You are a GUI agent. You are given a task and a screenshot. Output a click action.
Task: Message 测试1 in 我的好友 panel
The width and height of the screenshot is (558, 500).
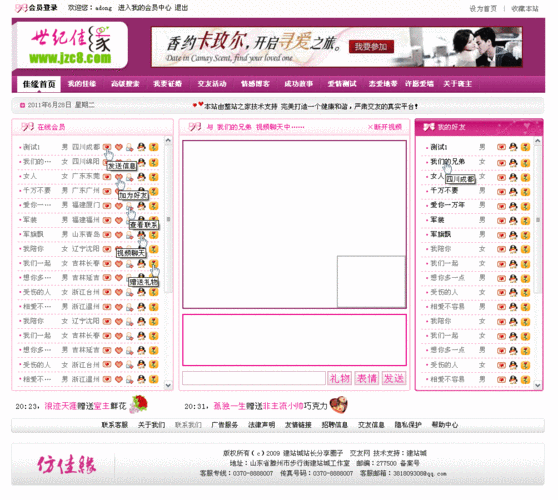(x=501, y=147)
